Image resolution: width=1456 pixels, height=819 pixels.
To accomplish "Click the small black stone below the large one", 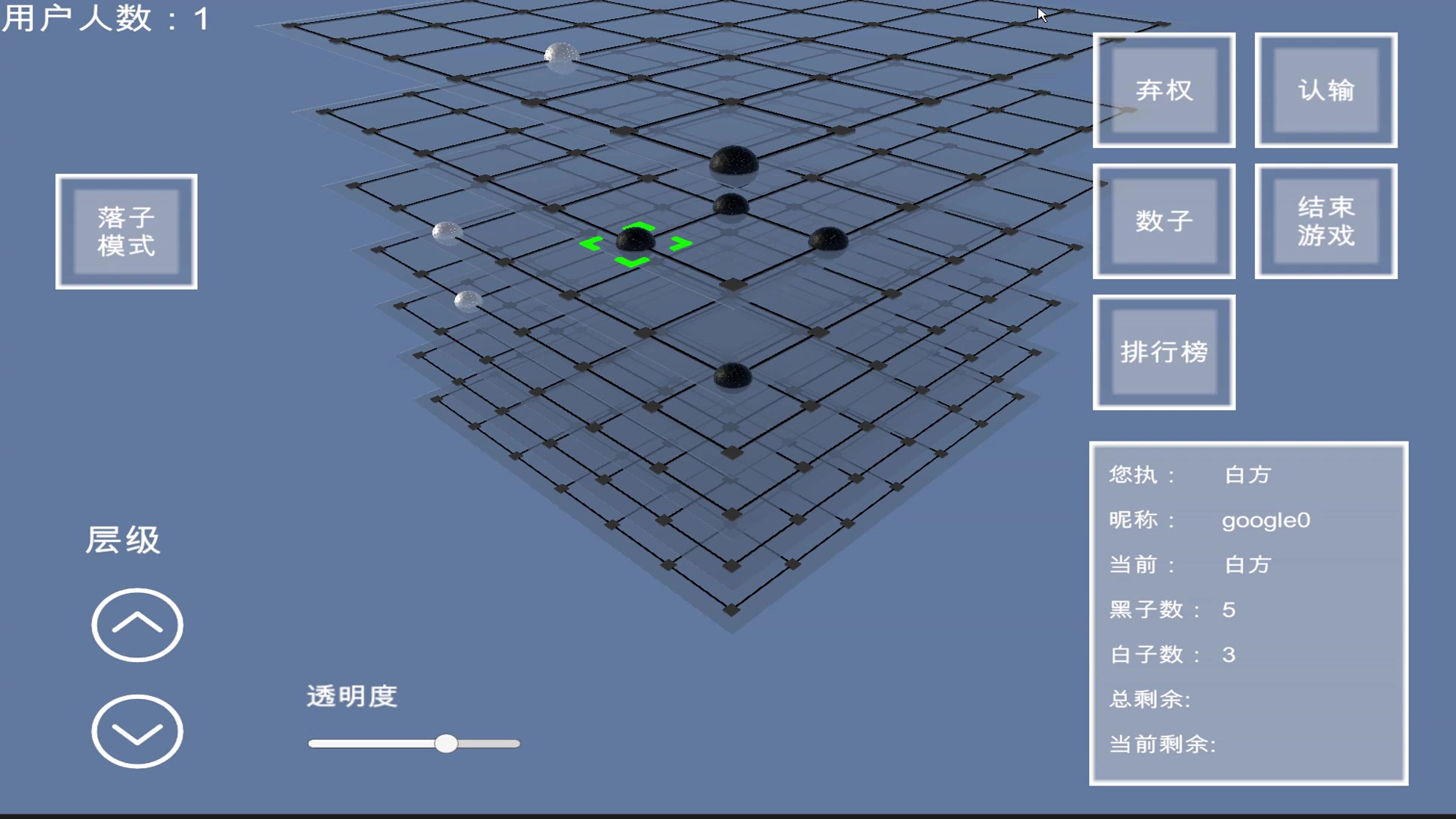I will click(x=731, y=204).
